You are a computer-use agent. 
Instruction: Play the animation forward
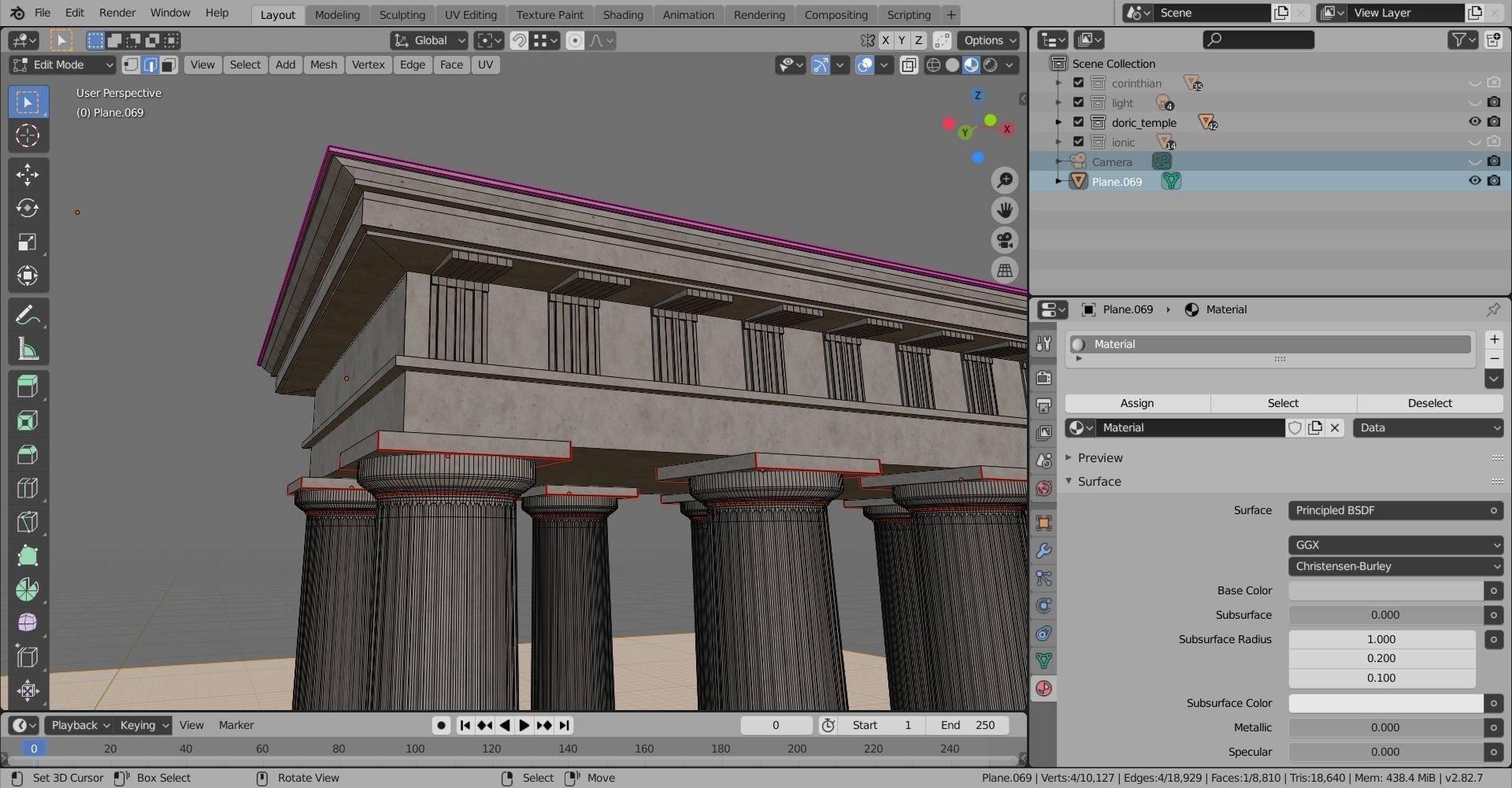point(524,725)
